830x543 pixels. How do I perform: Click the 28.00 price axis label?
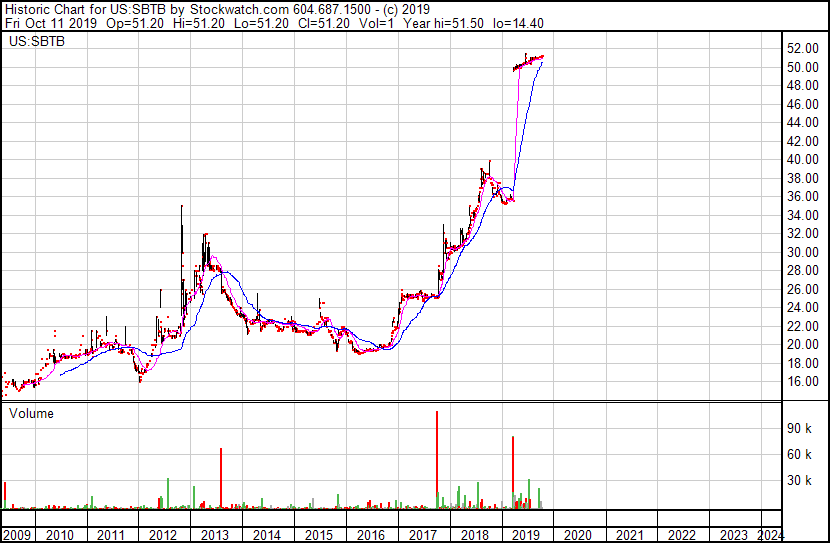click(x=802, y=270)
